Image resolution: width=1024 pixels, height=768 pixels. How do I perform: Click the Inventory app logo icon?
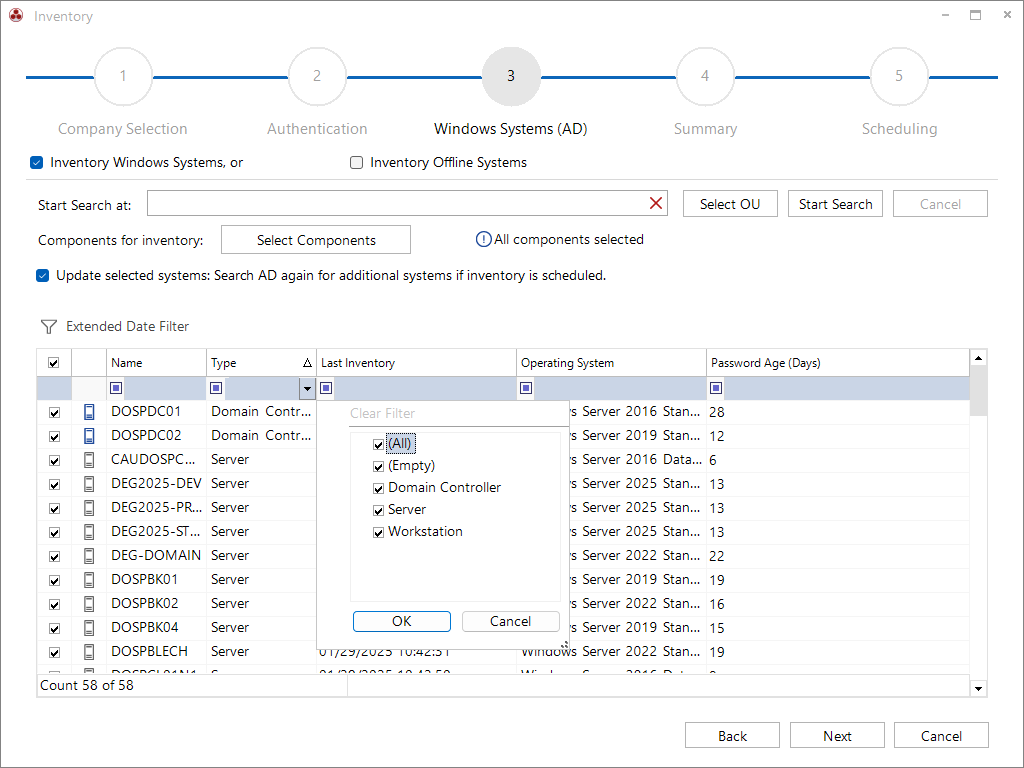16,15
